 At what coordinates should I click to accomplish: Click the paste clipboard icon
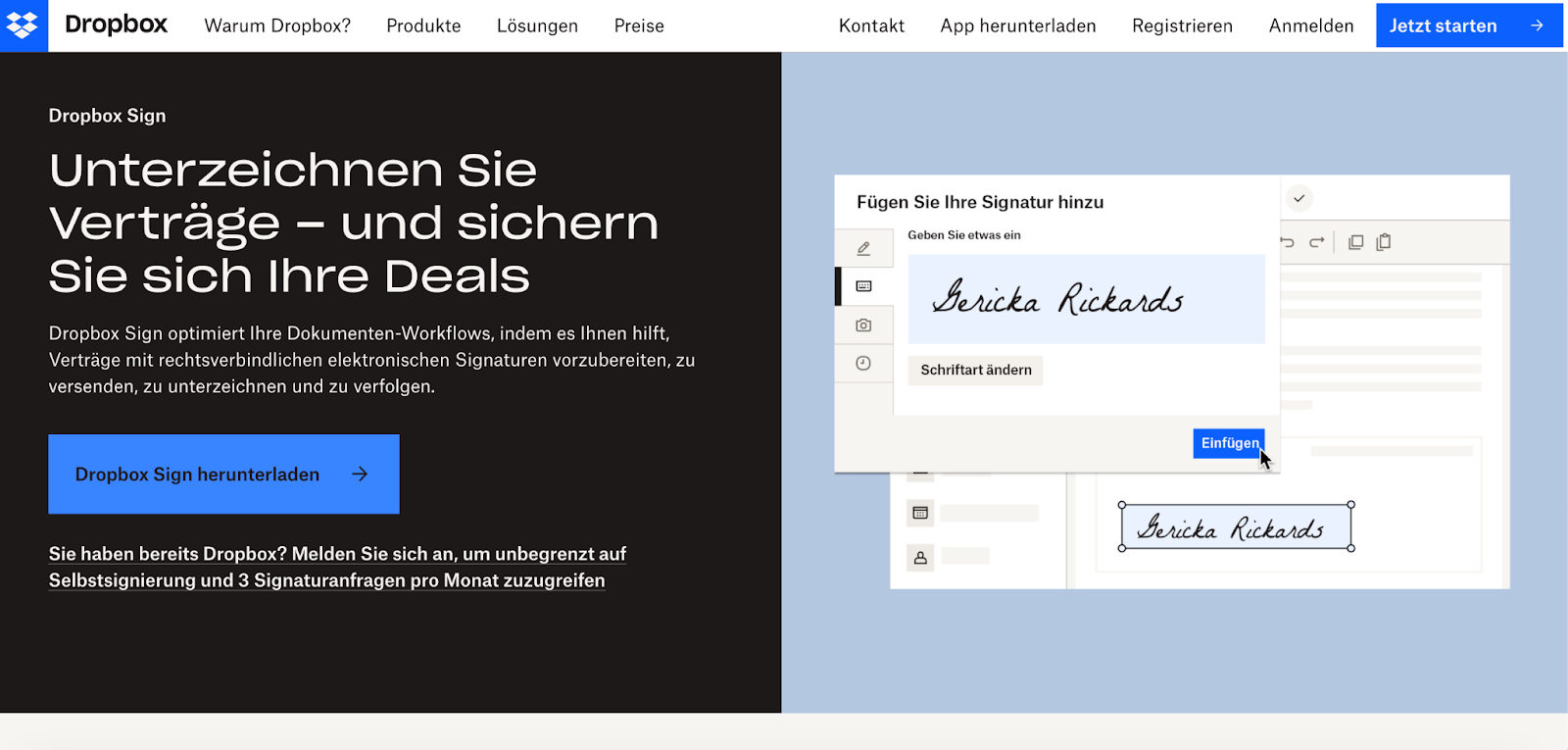(1384, 242)
